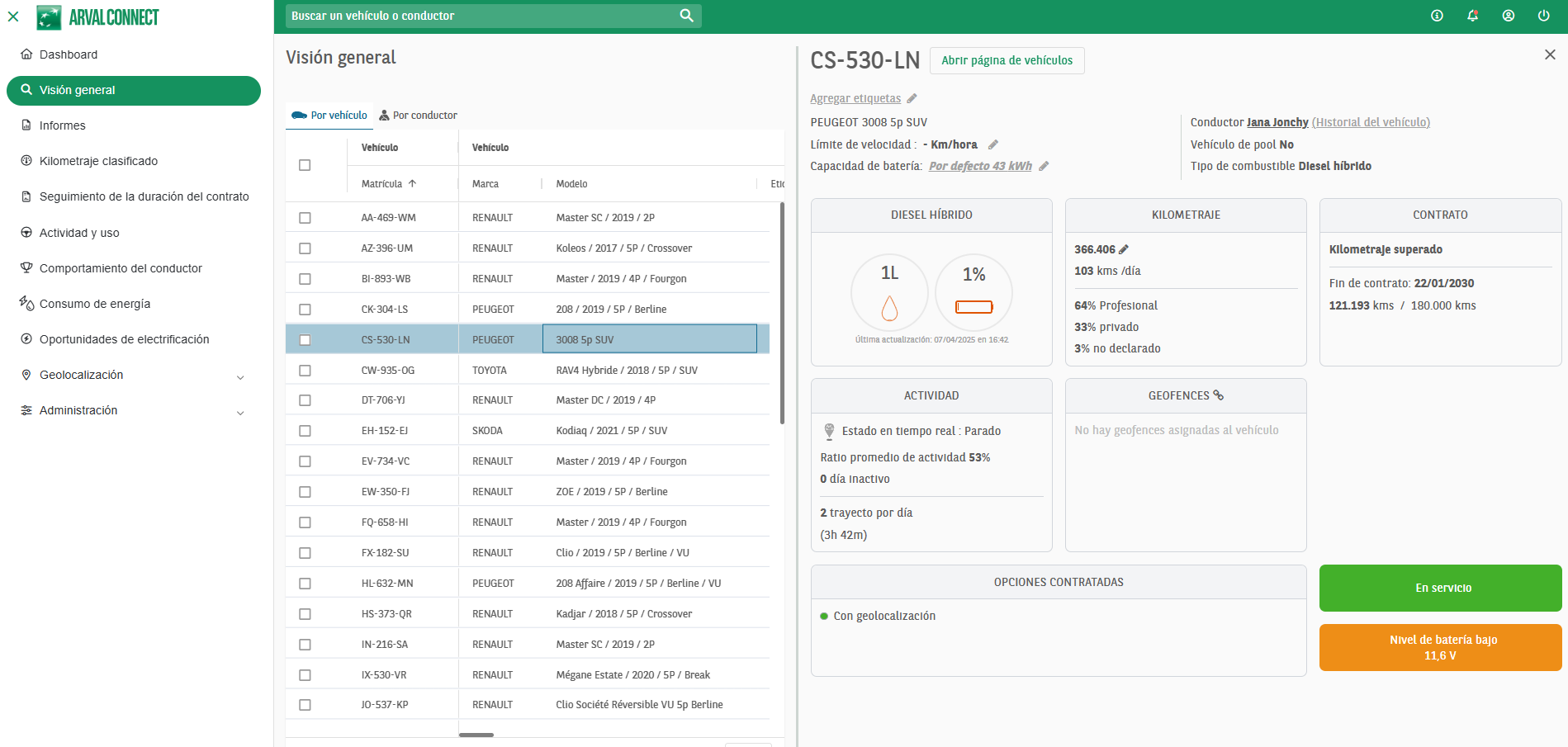Edit tags pencil icon next to Agregar etiquetas
Viewport: 1568px width, 747px height.
(x=912, y=98)
